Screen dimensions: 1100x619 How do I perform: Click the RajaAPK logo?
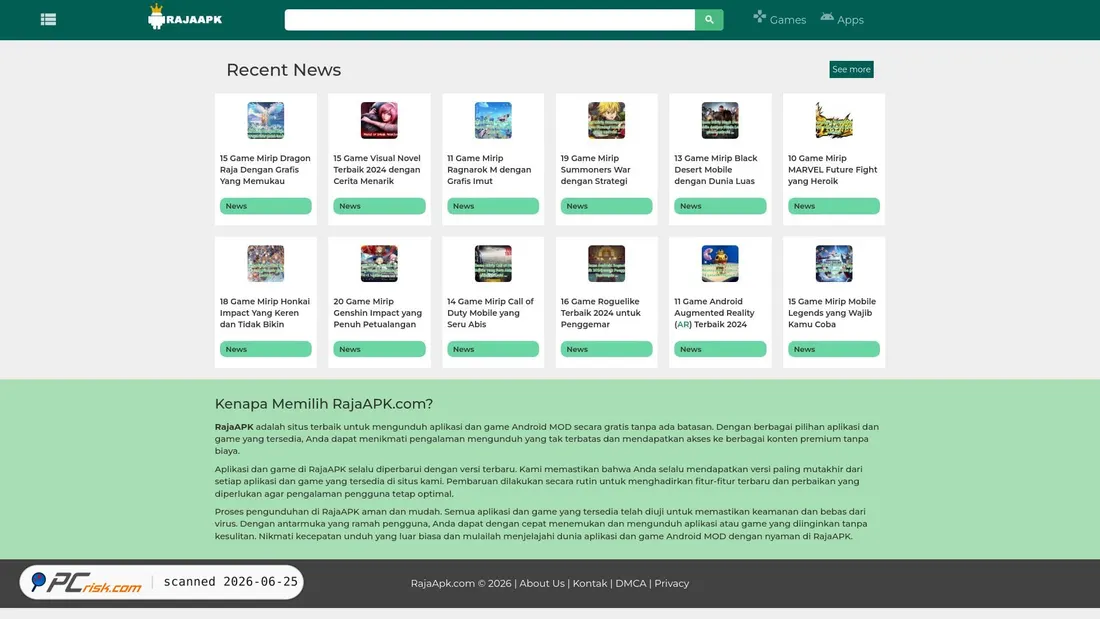pyautogui.click(x=185, y=17)
